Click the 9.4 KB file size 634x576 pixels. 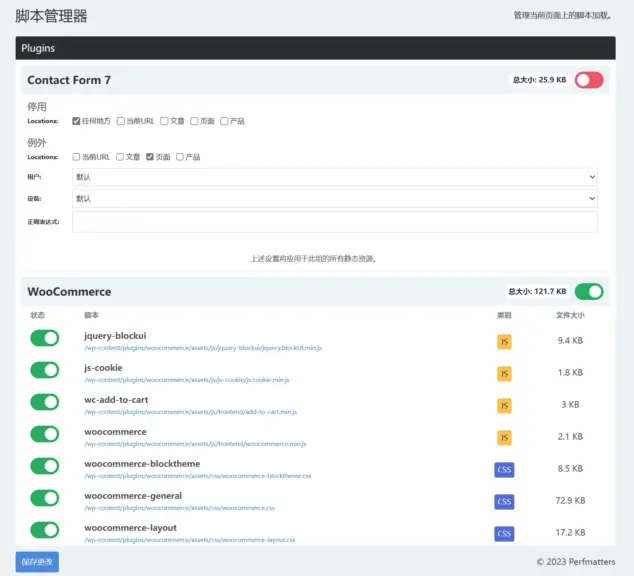point(570,340)
